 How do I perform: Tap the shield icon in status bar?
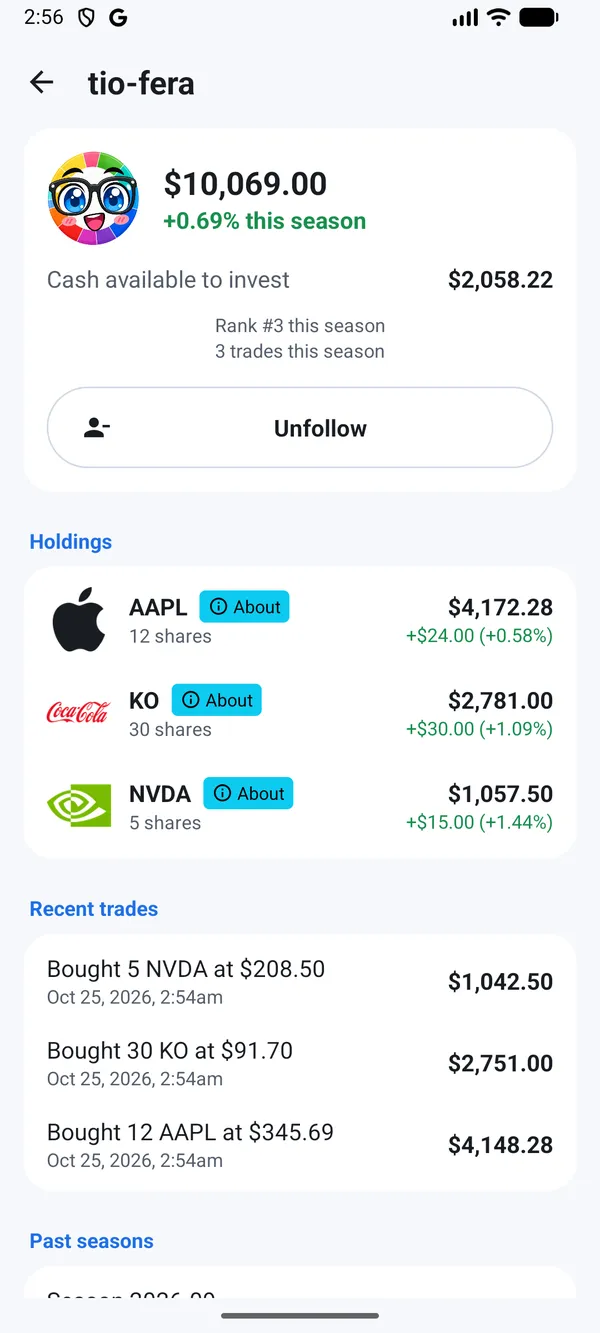coord(87,18)
